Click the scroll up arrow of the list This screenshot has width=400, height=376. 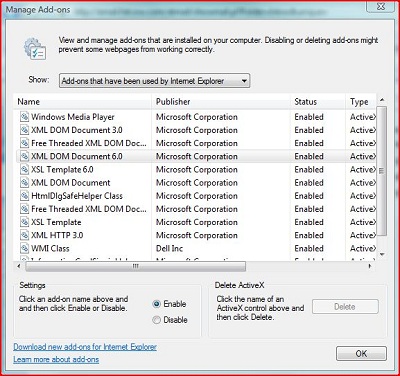click(382, 100)
